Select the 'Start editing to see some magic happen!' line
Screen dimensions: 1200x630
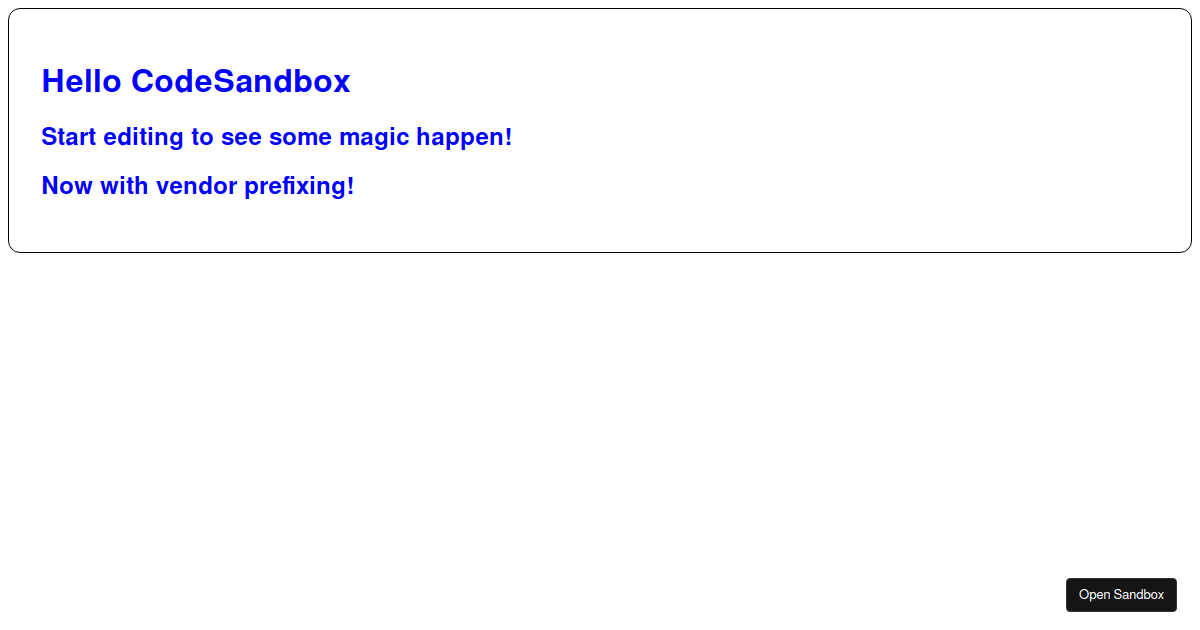(277, 137)
